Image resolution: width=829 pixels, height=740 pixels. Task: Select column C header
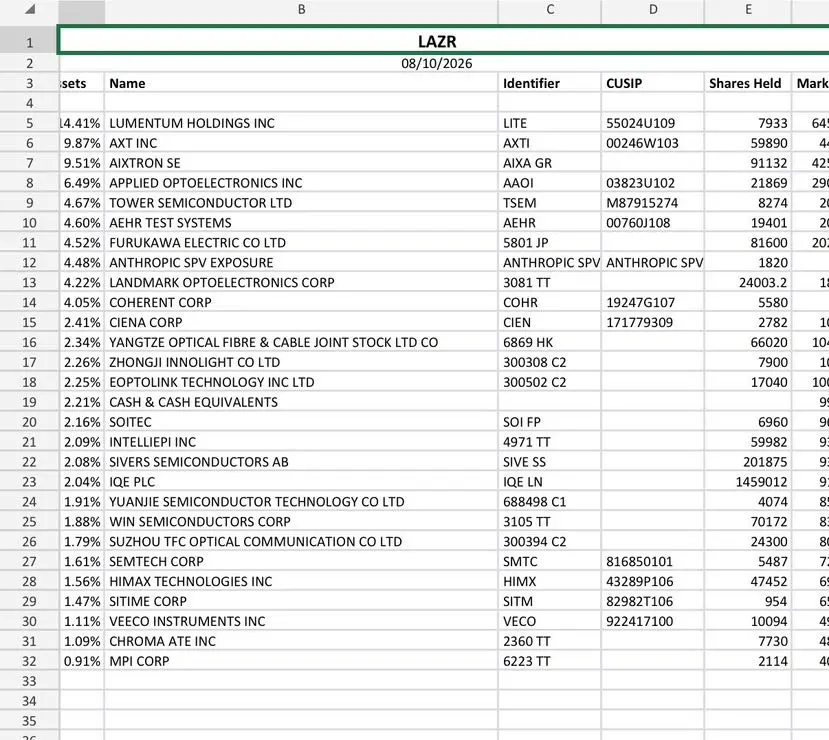pyautogui.click(x=549, y=10)
